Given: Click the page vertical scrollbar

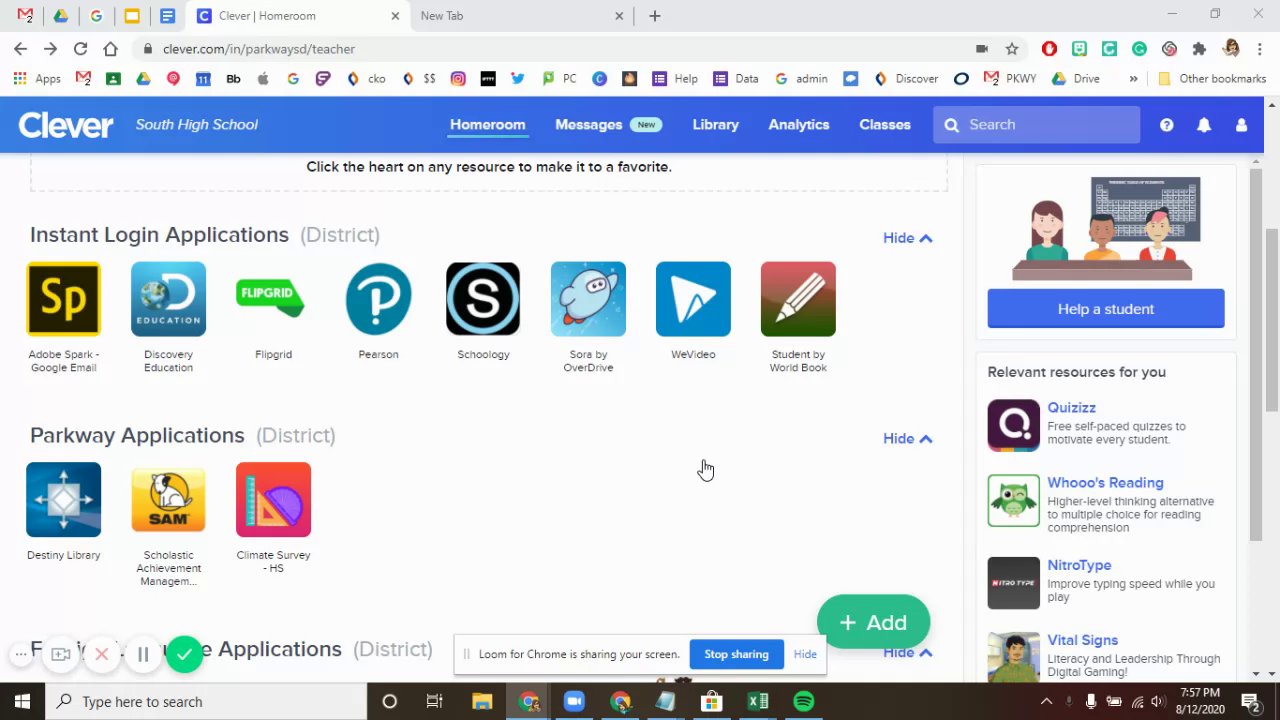Looking at the screenshot, I should [1271, 320].
